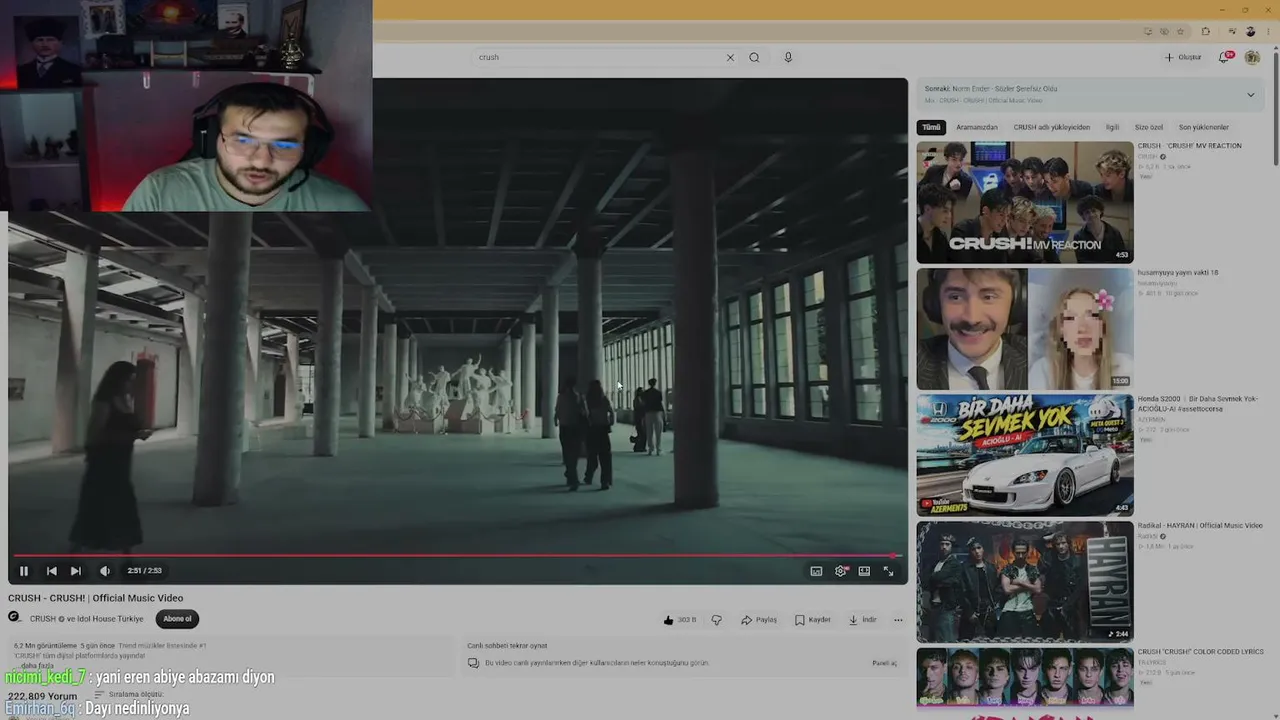Open the browser extensions puzzle icon
The image size is (1280, 720).
[1205, 32]
